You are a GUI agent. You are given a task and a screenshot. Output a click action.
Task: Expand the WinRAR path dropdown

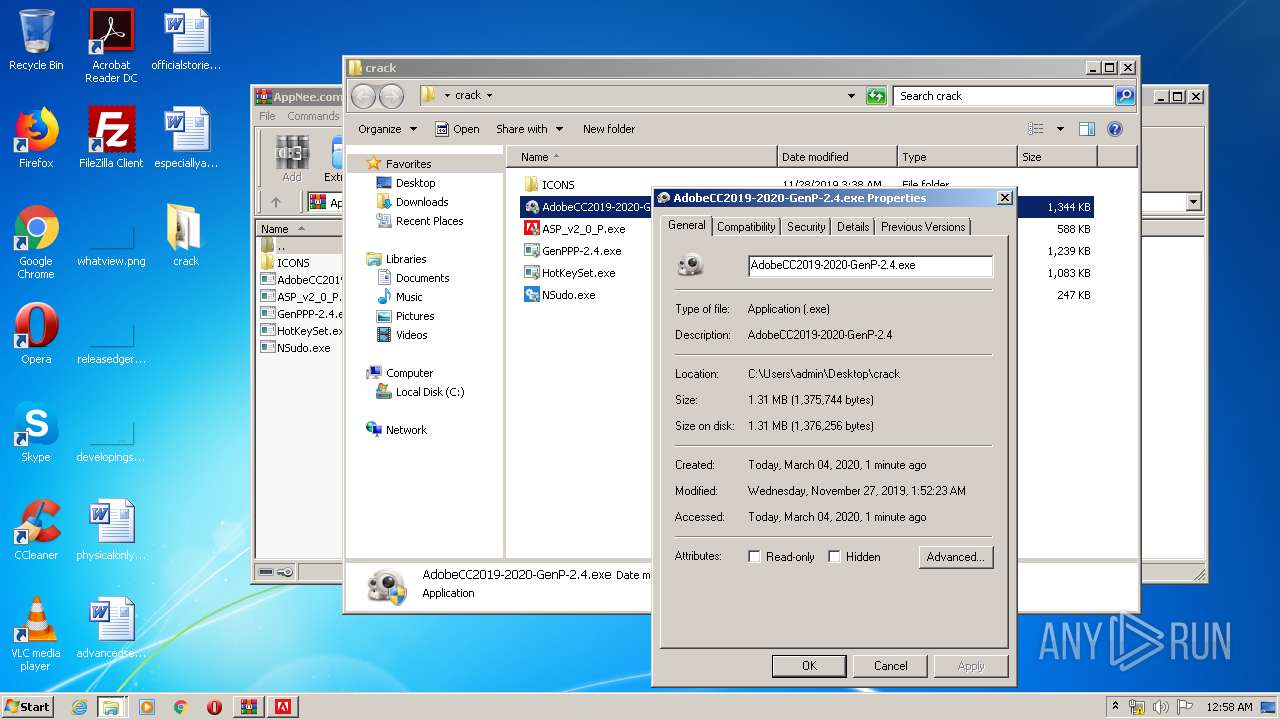point(1193,202)
